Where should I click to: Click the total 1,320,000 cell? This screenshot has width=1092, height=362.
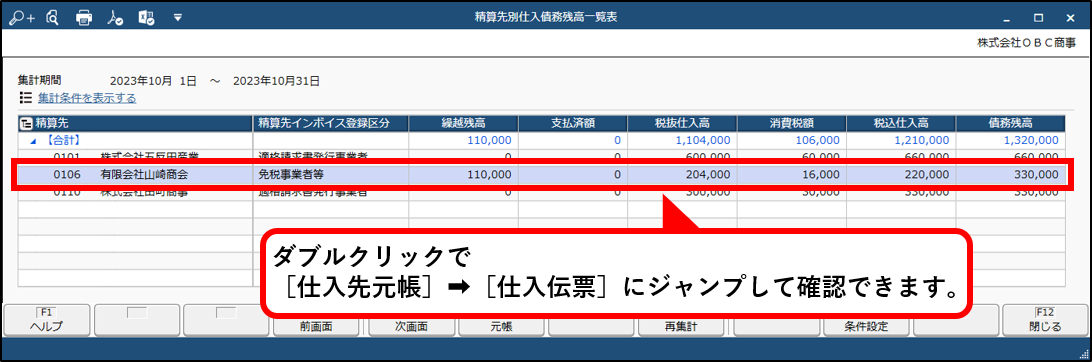tap(1011, 140)
